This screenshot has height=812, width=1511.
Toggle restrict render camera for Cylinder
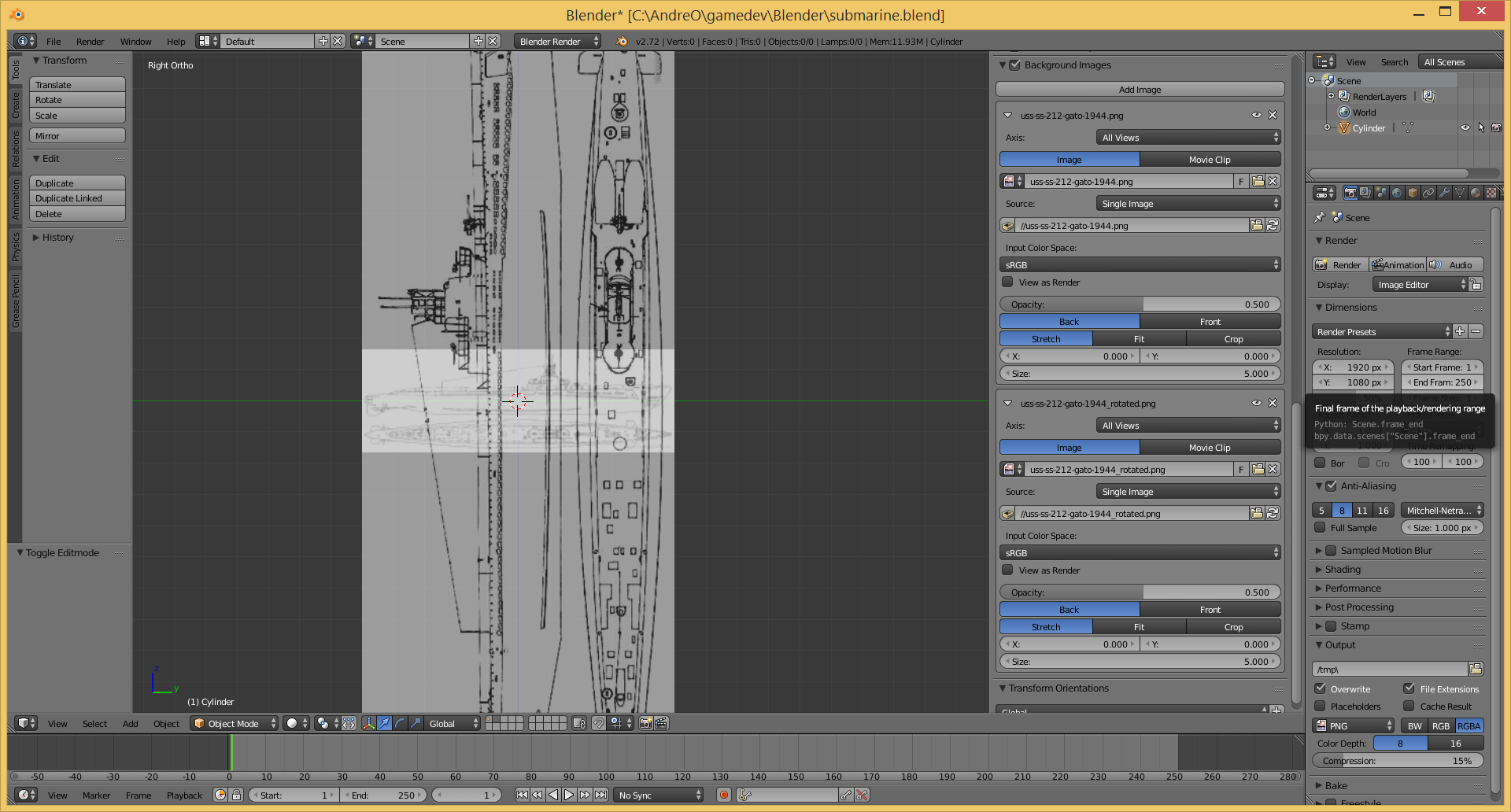click(1496, 127)
